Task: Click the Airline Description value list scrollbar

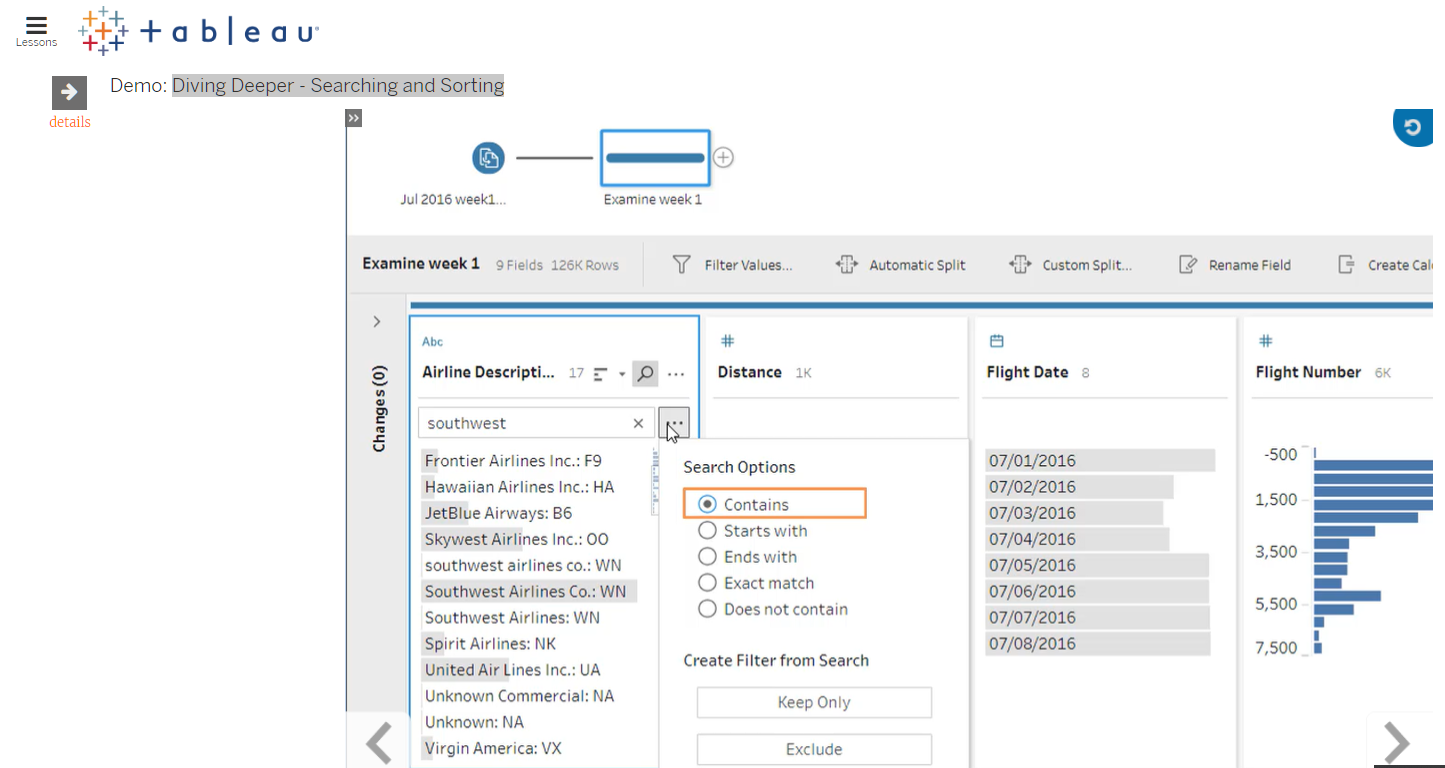Action: tap(656, 481)
